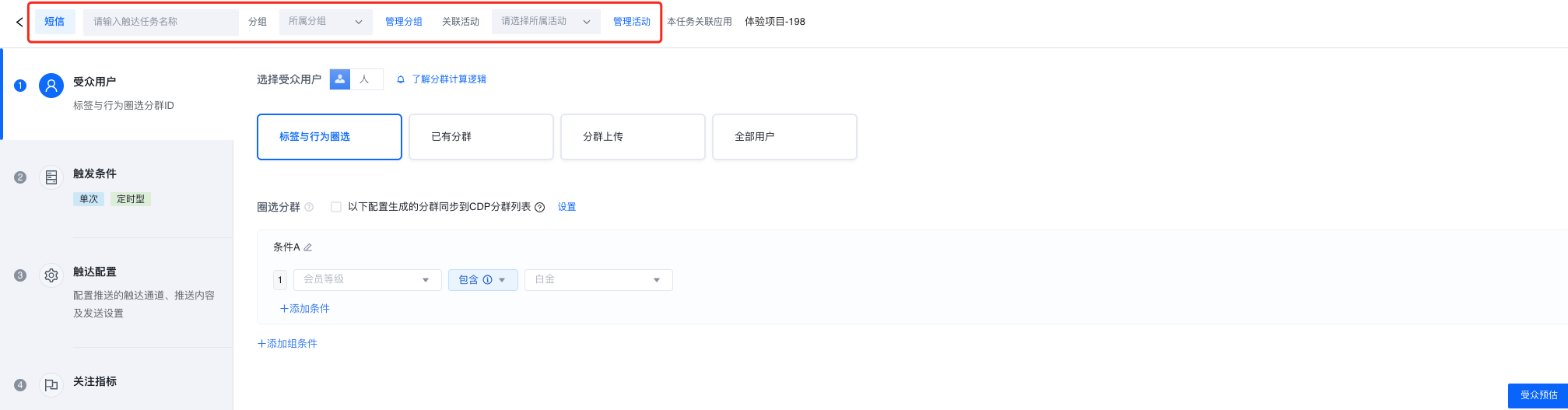Click the 关注指标 flag icon
1568x410 pixels.
tap(51, 385)
